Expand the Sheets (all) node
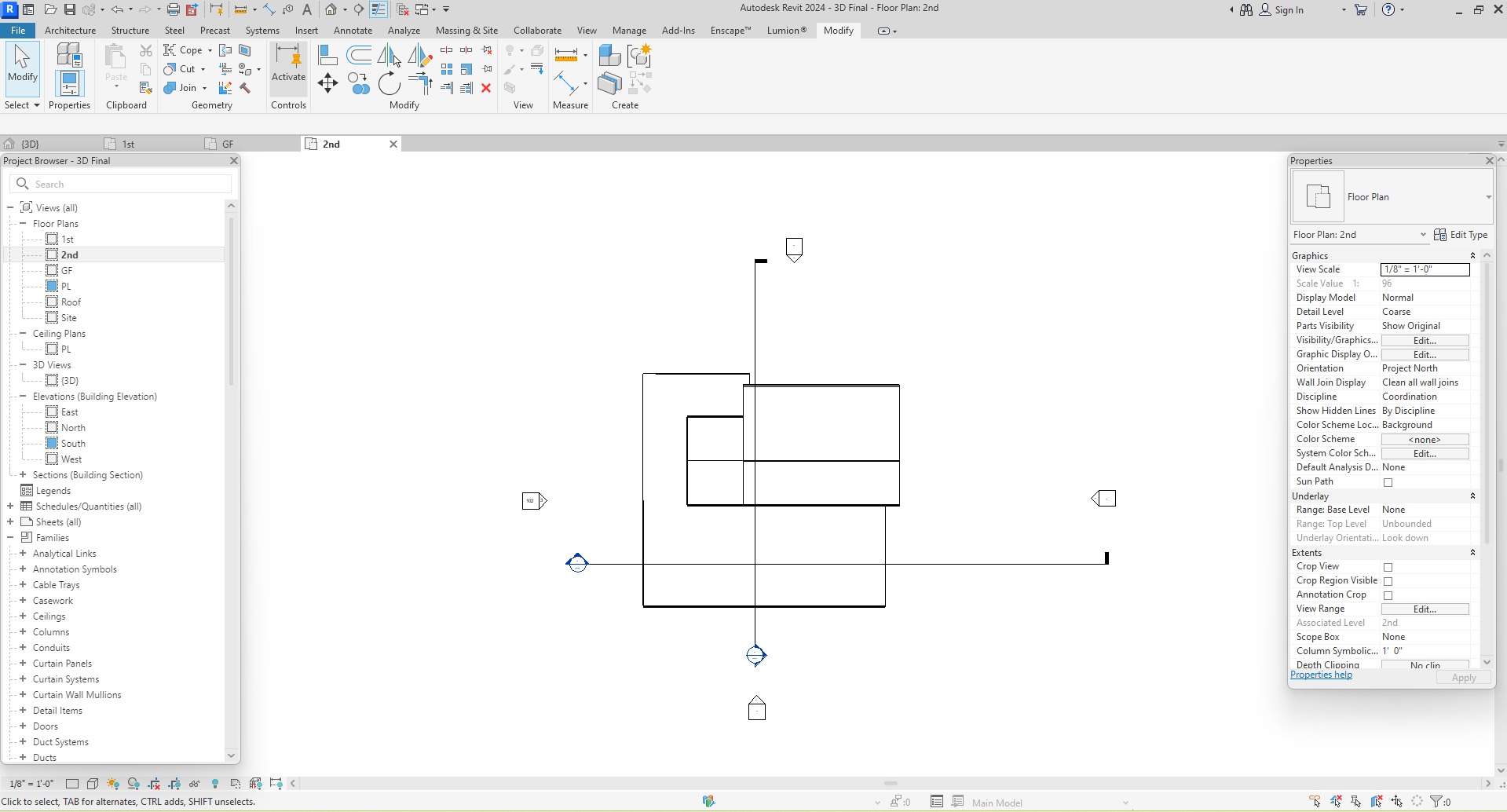 tap(10, 521)
